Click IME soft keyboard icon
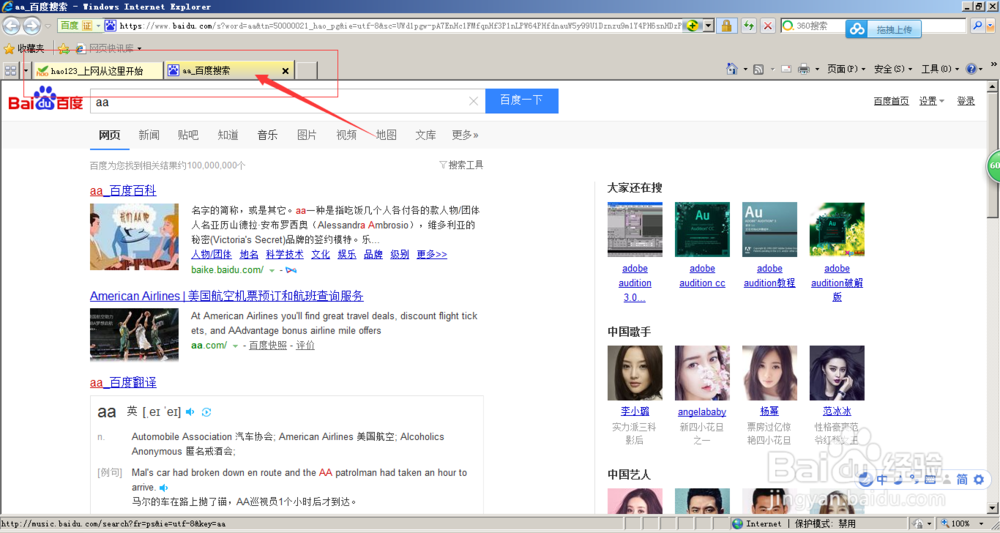The width and height of the screenshot is (1000, 533). (x=930, y=479)
